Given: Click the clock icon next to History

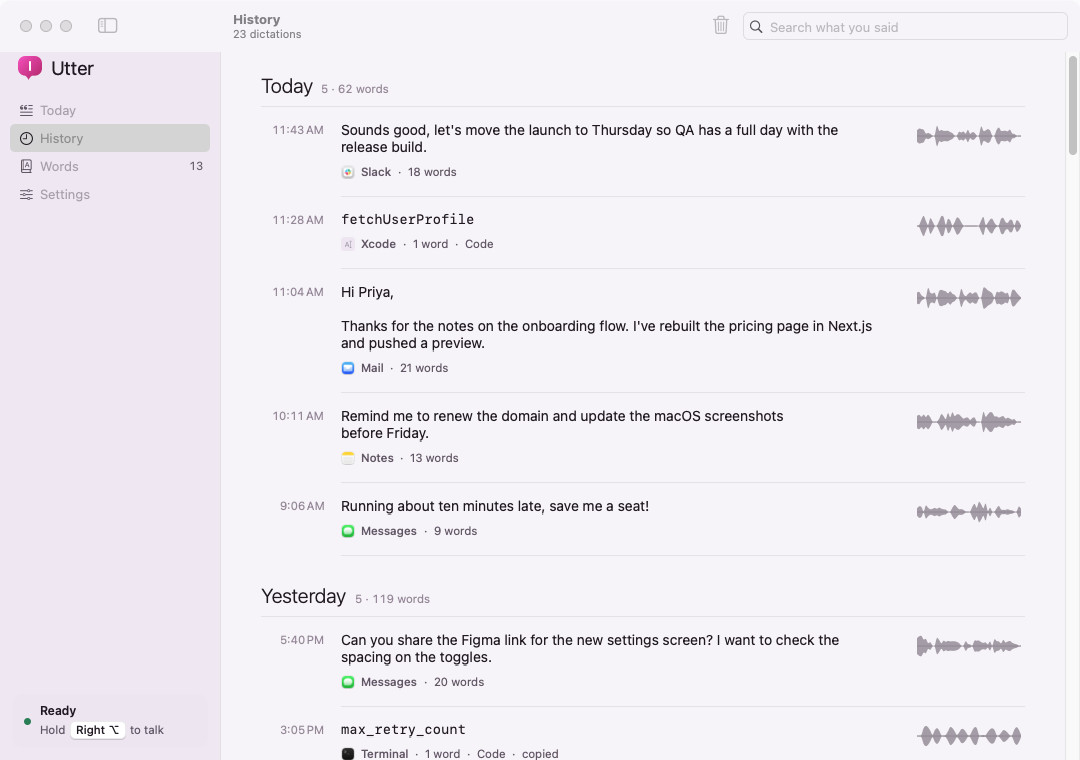Looking at the screenshot, I should [x=26, y=138].
